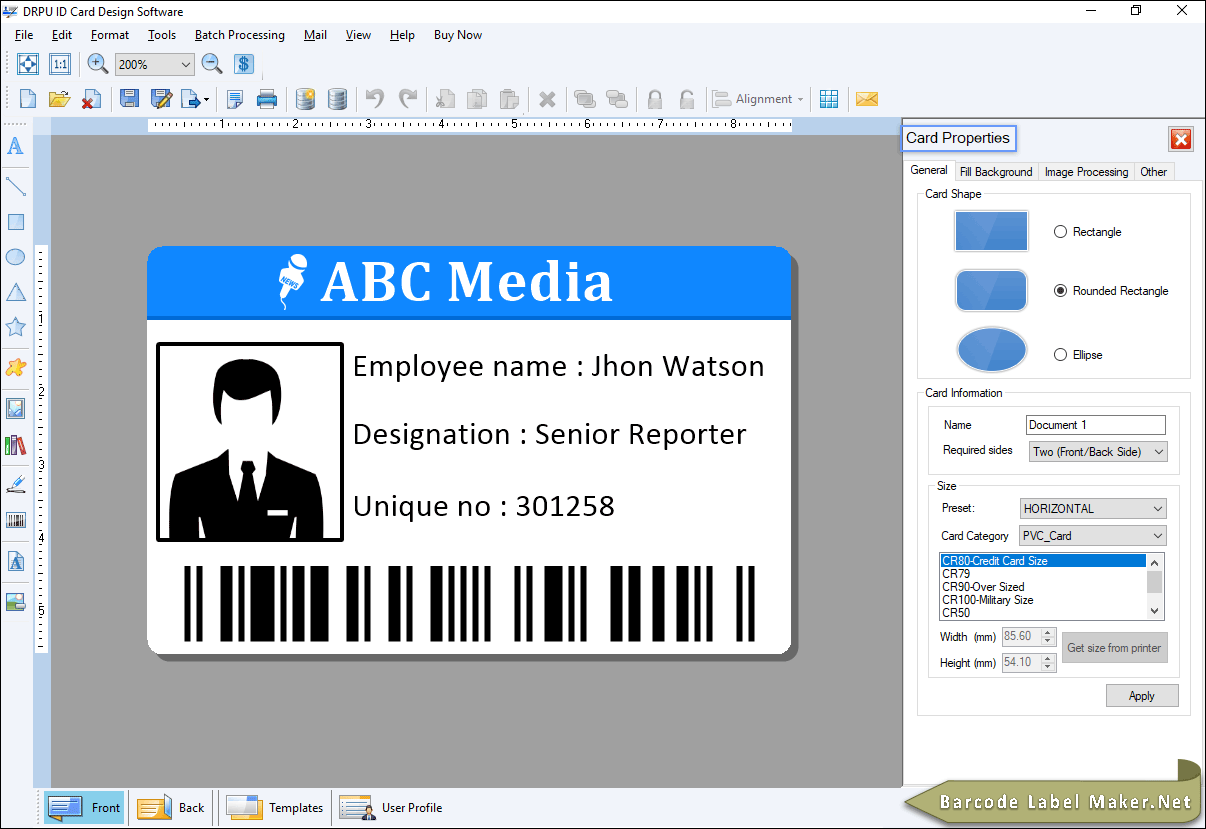This screenshot has height=829, width=1206.
Task: Select the Text tool
Action: [15, 146]
